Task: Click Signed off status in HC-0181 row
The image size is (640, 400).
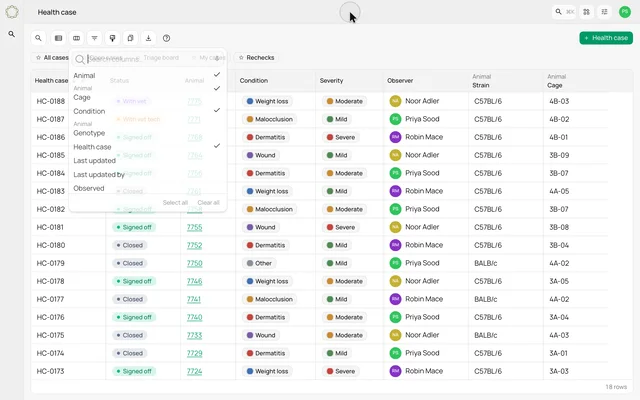Action: click(x=134, y=227)
